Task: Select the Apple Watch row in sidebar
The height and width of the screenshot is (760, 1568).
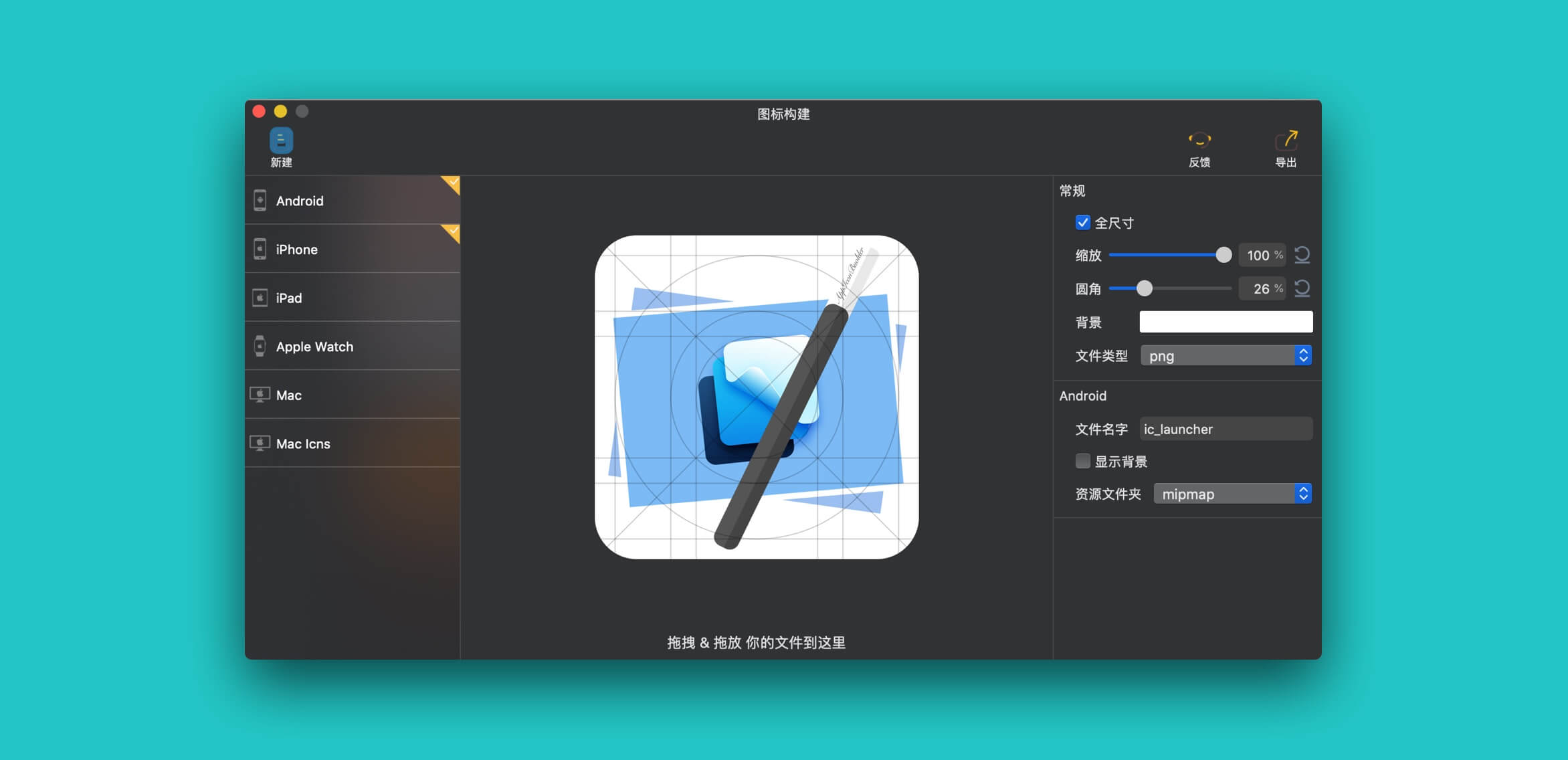Action: tap(353, 347)
